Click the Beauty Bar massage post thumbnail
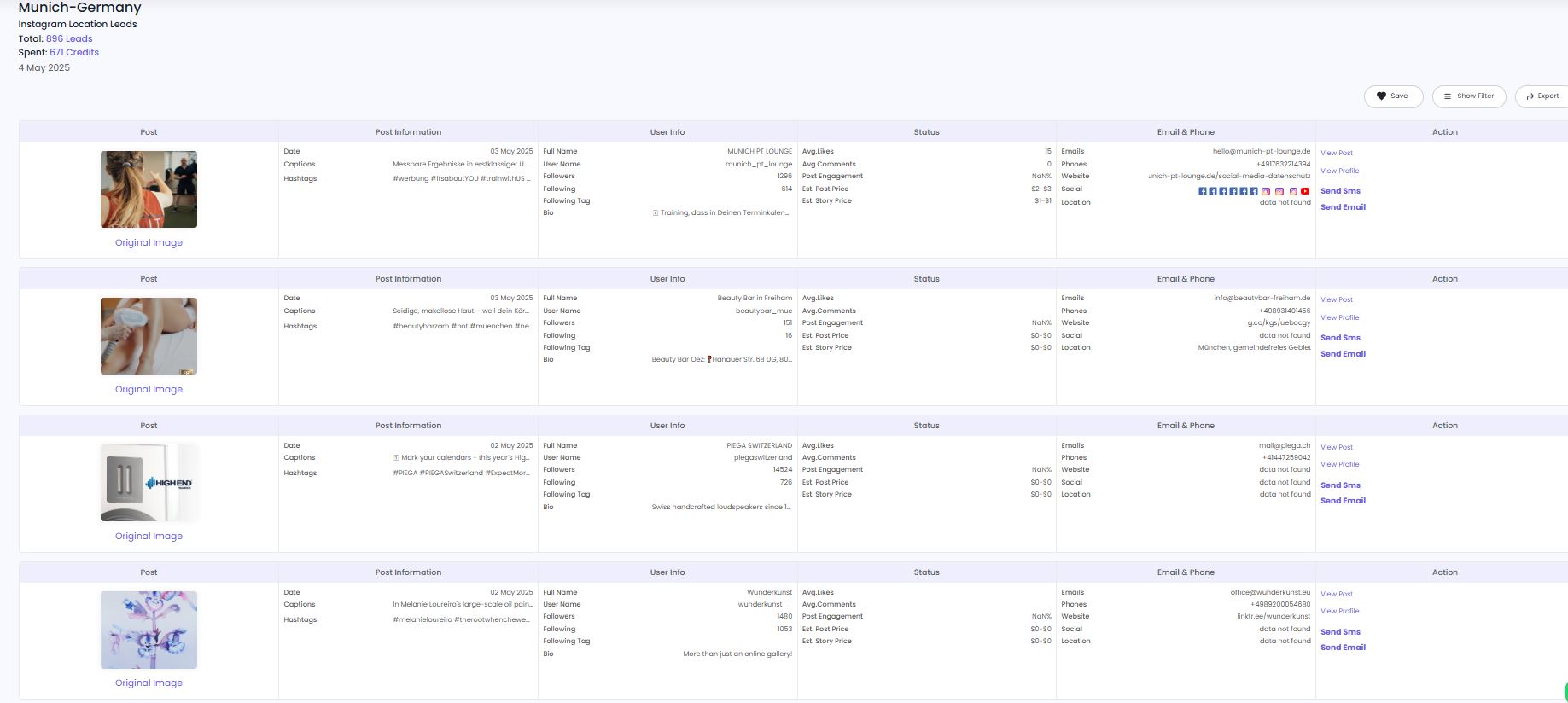This screenshot has height=703, width=1568. tap(149, 336)
